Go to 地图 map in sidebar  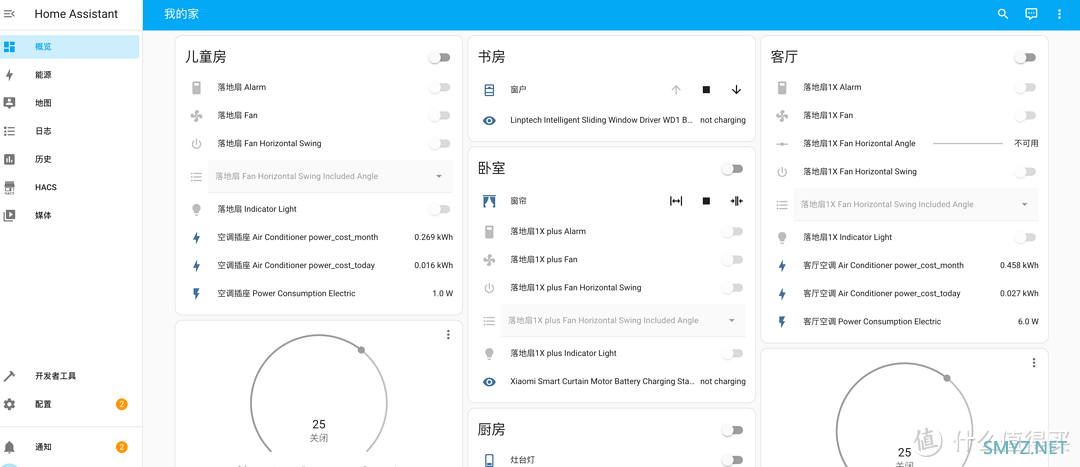[x=70, y=103]
